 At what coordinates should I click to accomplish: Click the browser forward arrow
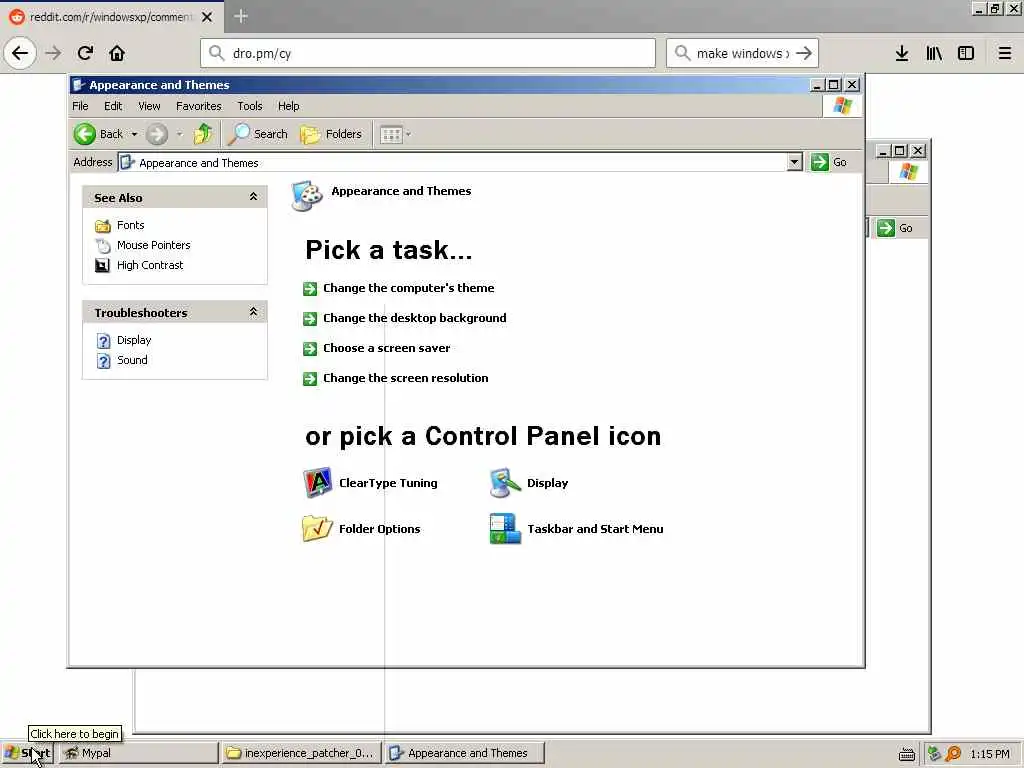[x=53, y=53]
